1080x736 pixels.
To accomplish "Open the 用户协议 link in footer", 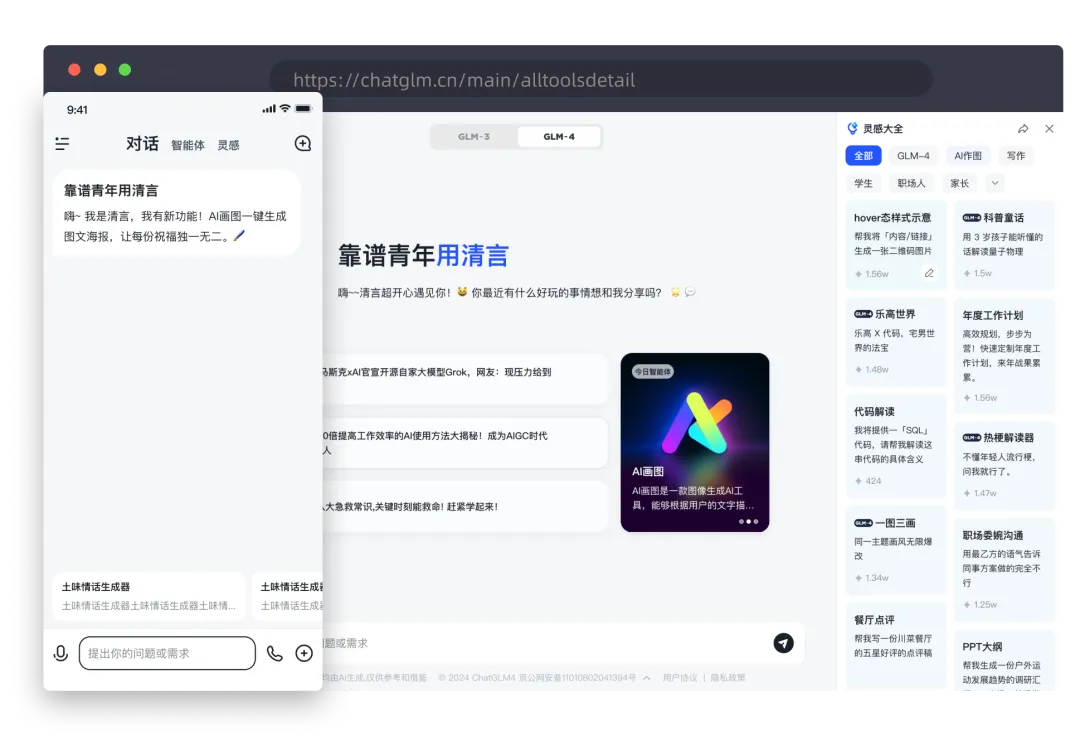I will 680,678.
